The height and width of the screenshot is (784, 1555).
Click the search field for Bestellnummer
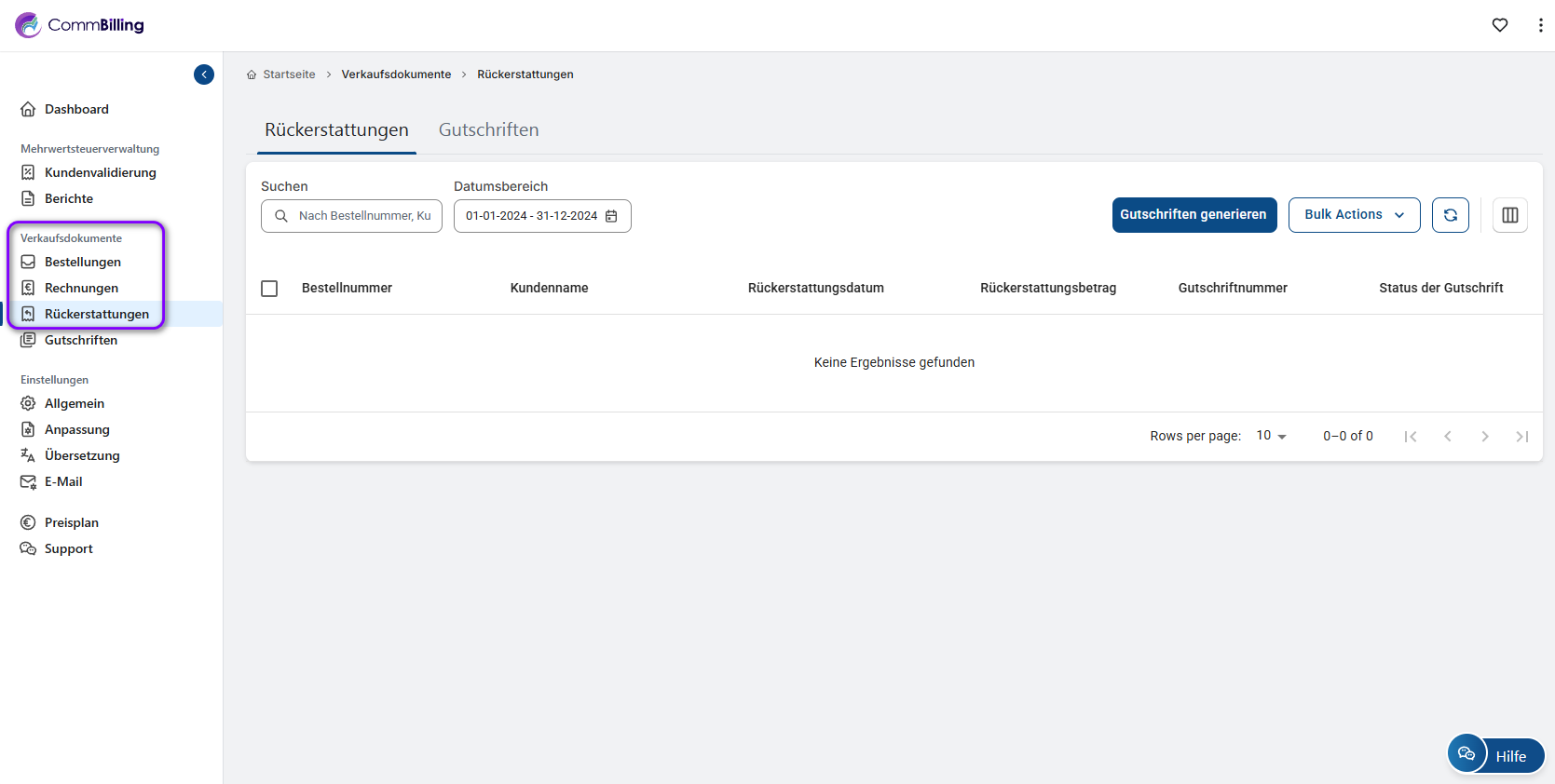pos(363,216)
